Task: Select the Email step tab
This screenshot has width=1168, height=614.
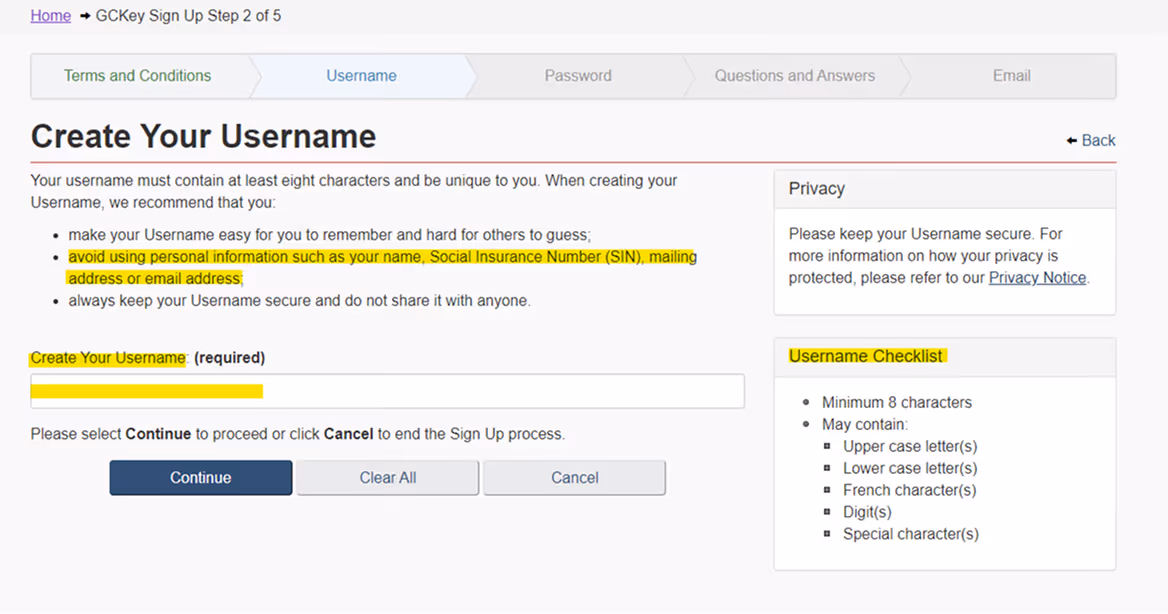Action: (1012, 76)
